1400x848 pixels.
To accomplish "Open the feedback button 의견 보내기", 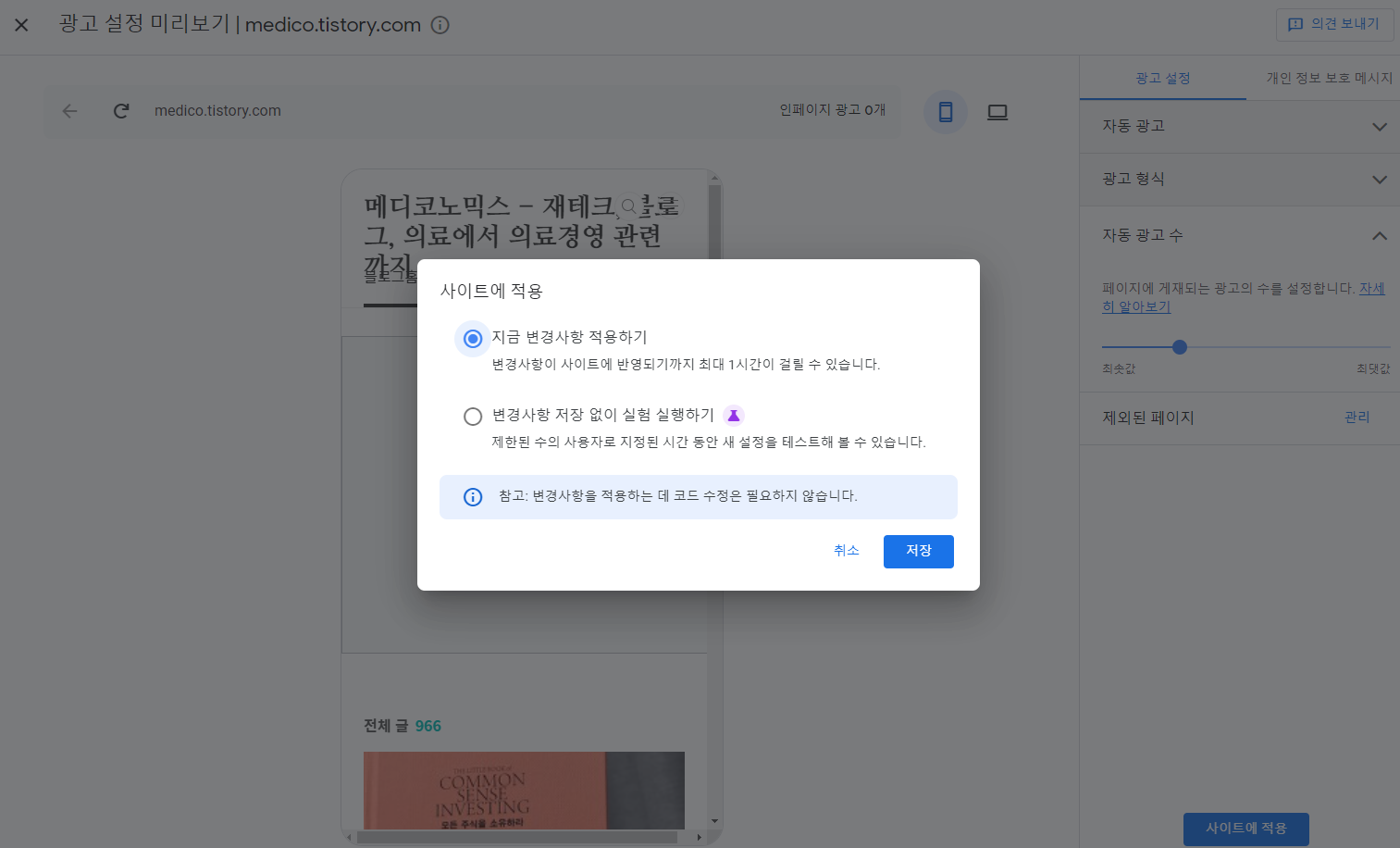I will pyautogui.click(x=1334, y=24).
